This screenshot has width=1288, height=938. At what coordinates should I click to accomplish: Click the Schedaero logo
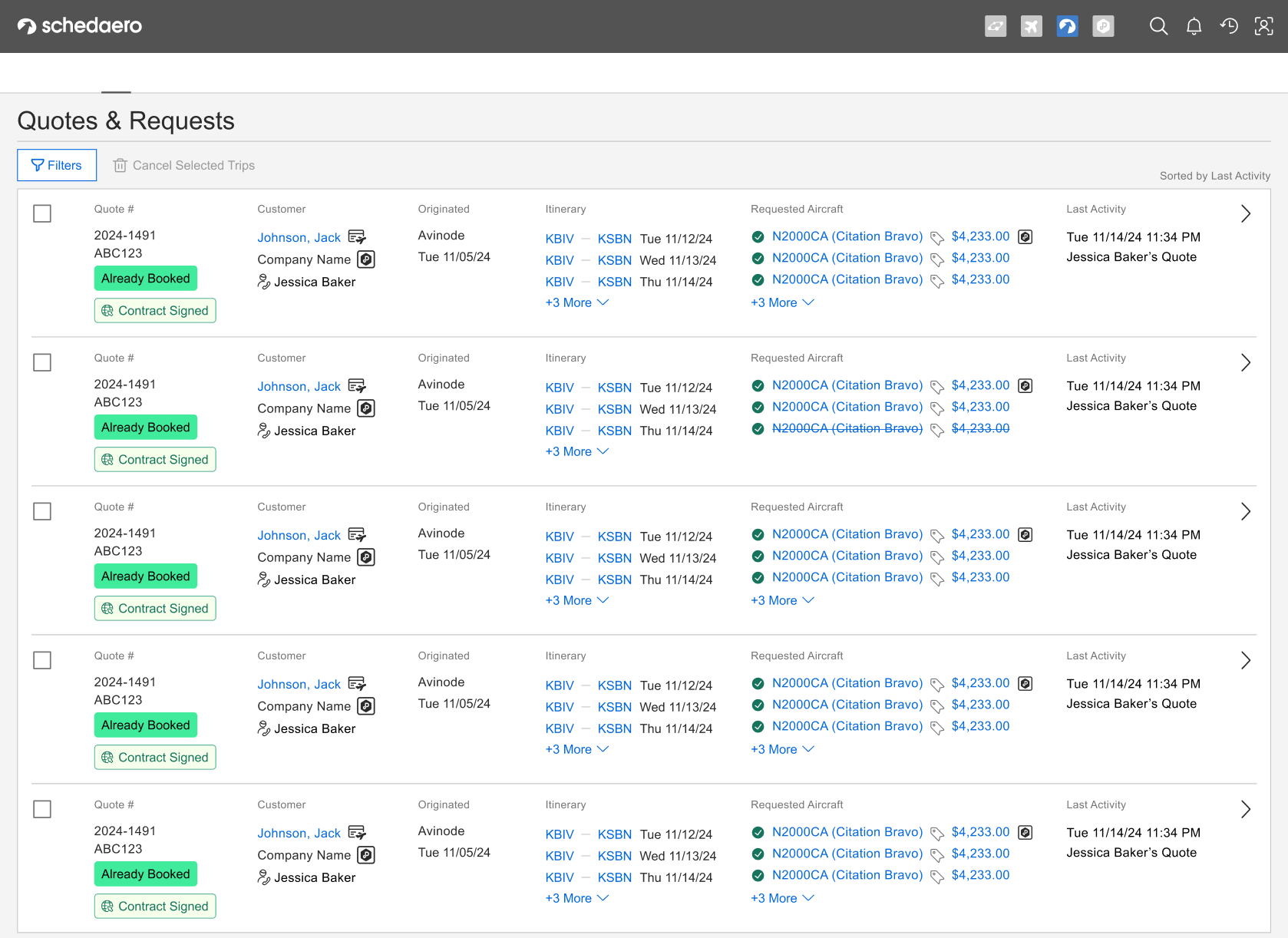click(80, 26)
